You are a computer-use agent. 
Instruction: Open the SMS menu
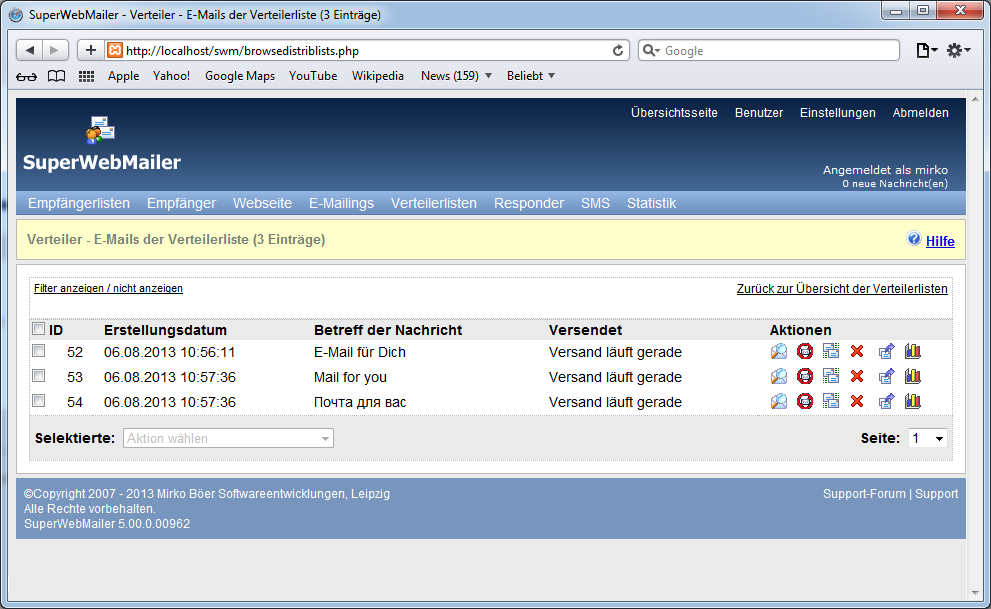(x=595, y=203)
